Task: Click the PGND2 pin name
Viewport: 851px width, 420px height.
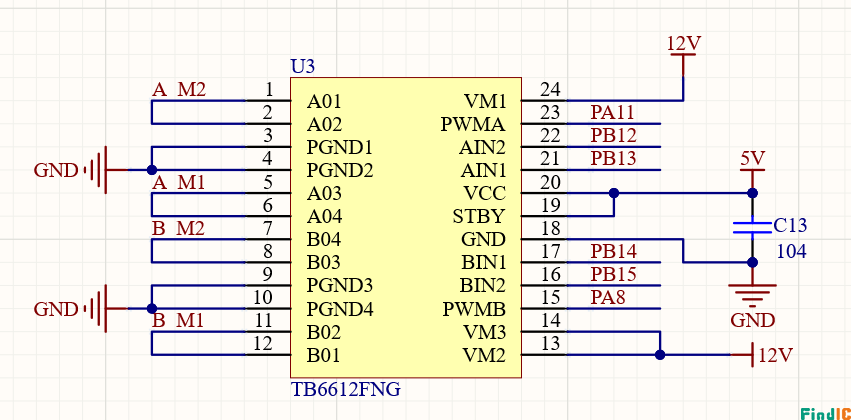Action: (x=340, y=171)
